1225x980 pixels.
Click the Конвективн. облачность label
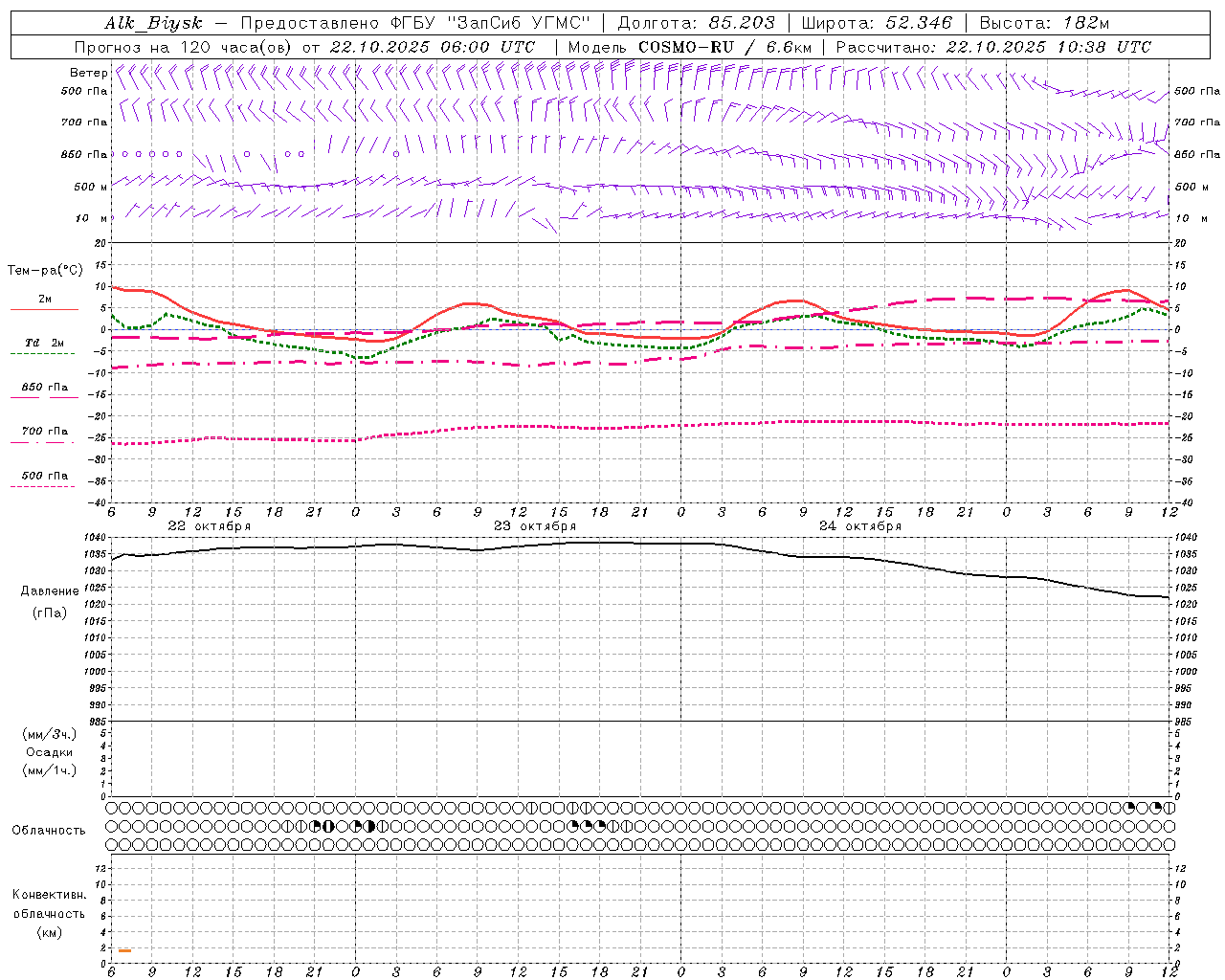(x=49, y=903)
